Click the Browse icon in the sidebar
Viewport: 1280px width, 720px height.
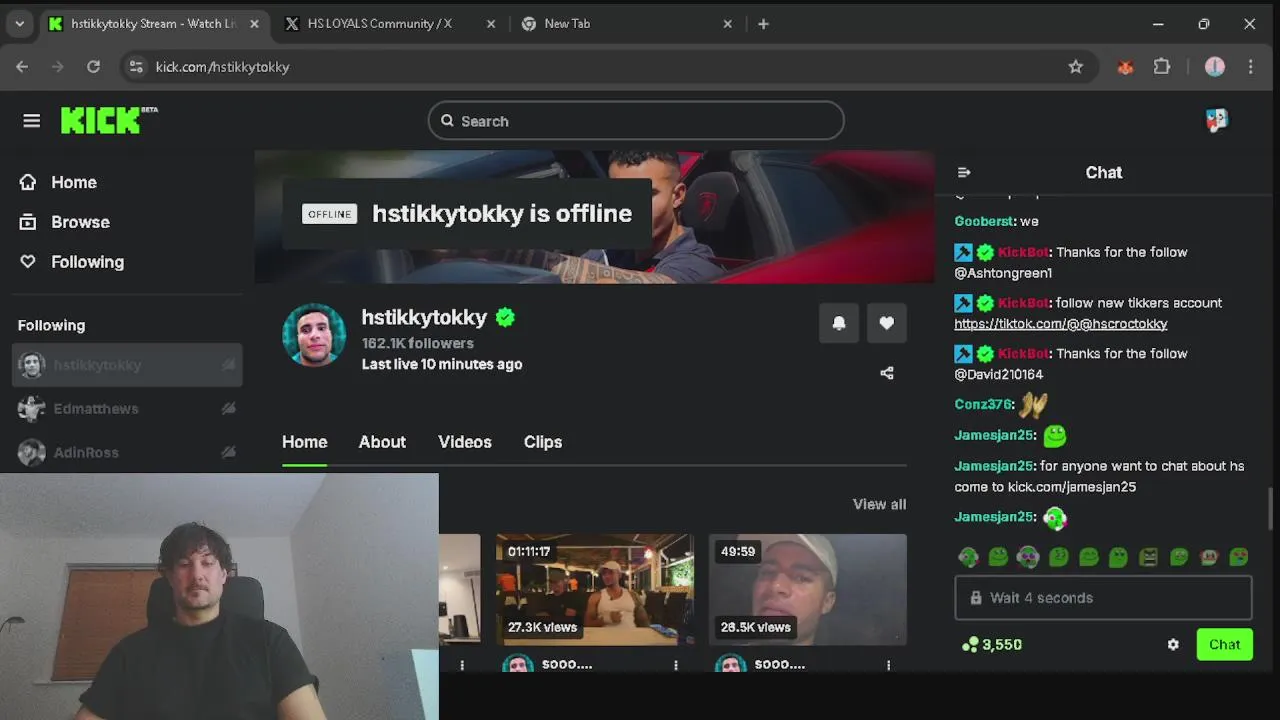(x=28, y=222)
